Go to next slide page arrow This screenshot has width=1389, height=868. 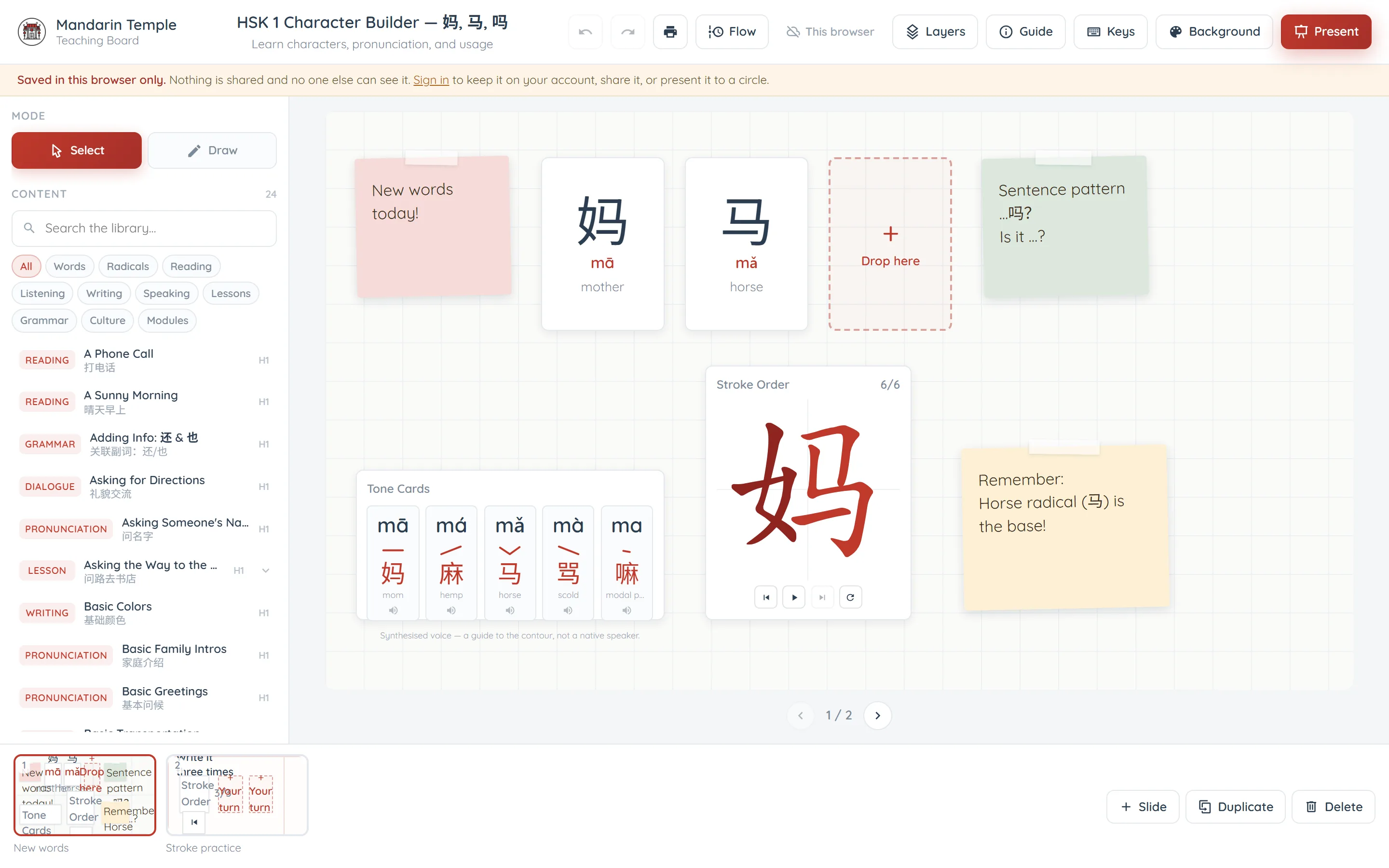[877, 715]
